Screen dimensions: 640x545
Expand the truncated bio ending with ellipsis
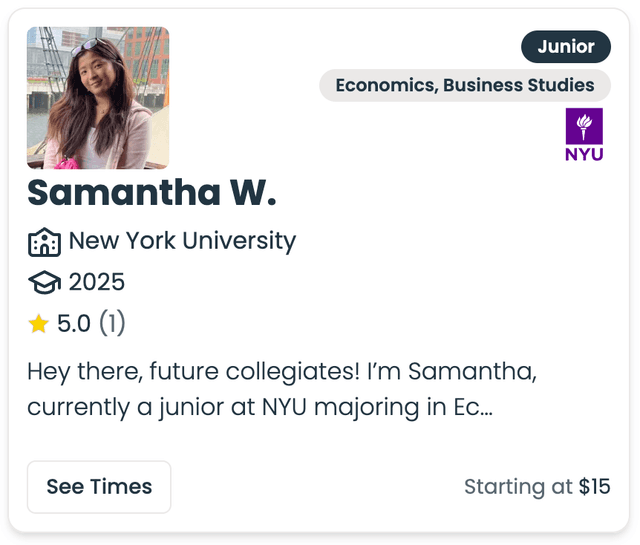[282, 389]
